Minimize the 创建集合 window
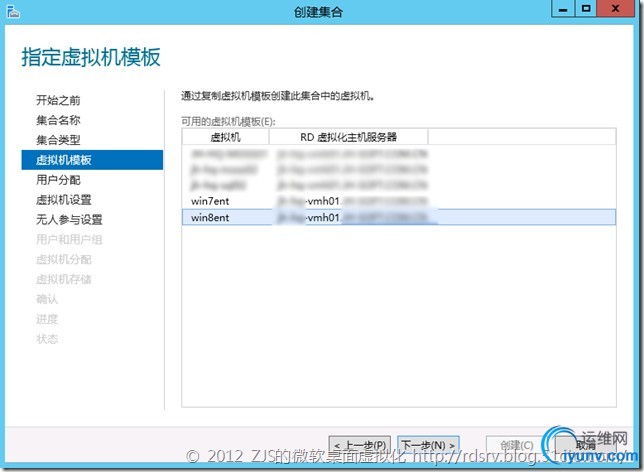 pos(563,9)
